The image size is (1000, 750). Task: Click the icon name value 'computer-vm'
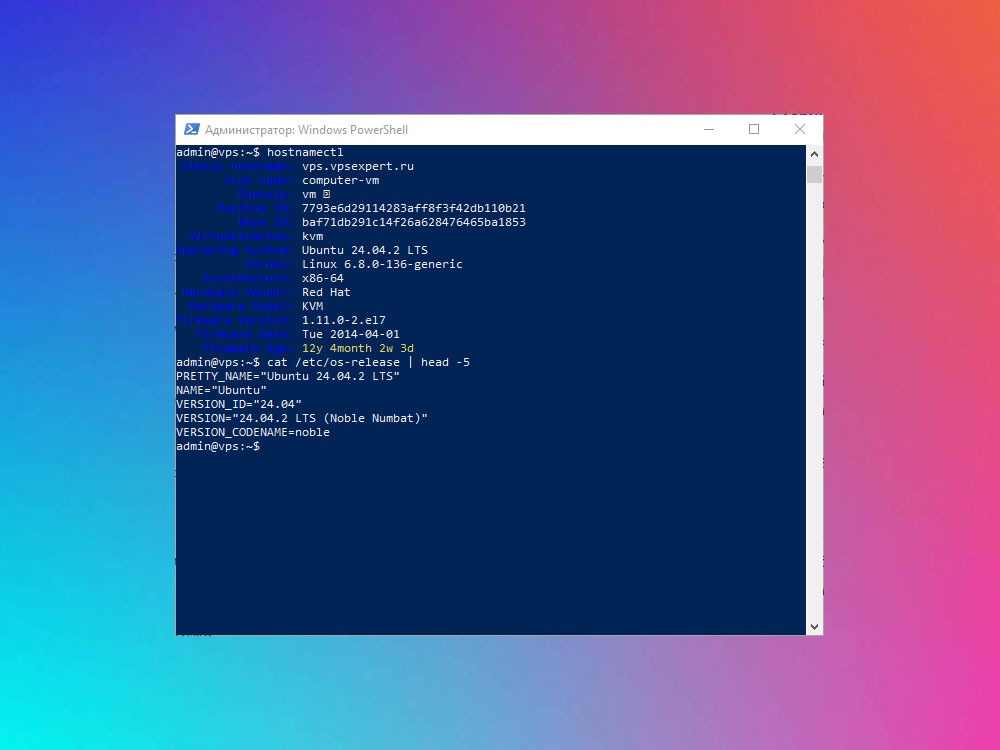tap(341, 180)
